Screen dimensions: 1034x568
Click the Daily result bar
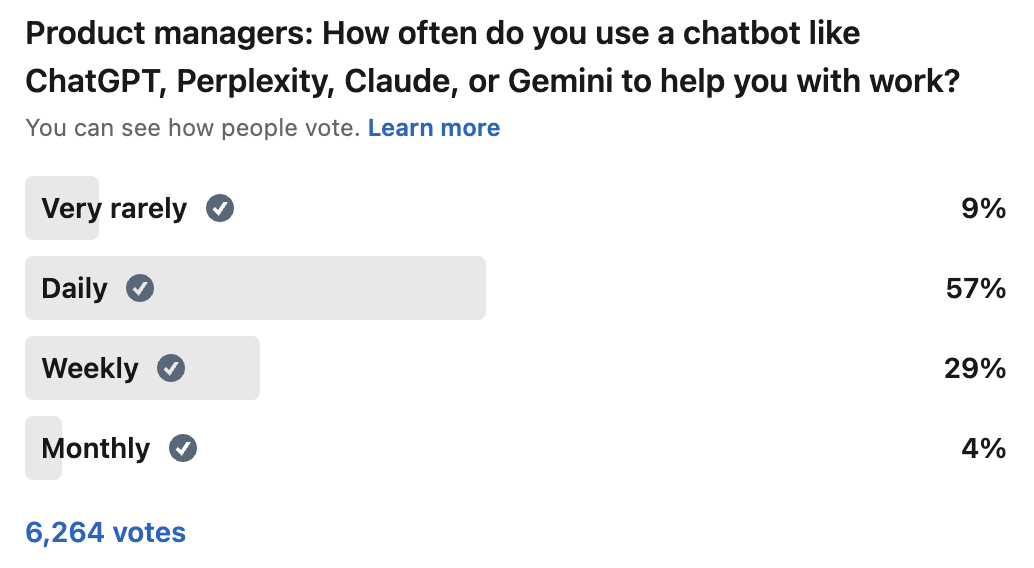pyautogui.click(x=255, y=288)
